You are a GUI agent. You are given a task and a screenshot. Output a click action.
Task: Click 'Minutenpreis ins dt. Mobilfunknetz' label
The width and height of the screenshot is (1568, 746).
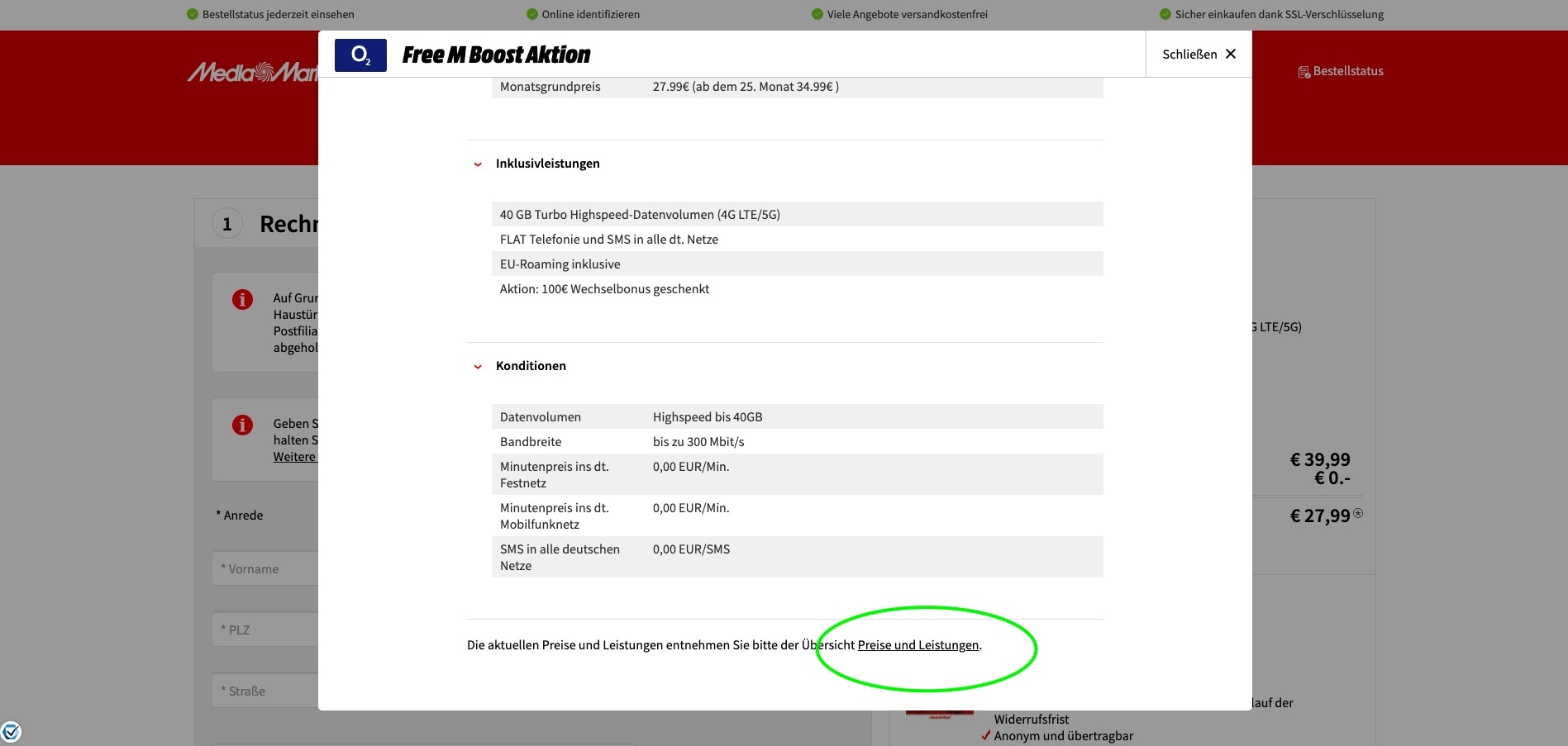coord(555,516)
